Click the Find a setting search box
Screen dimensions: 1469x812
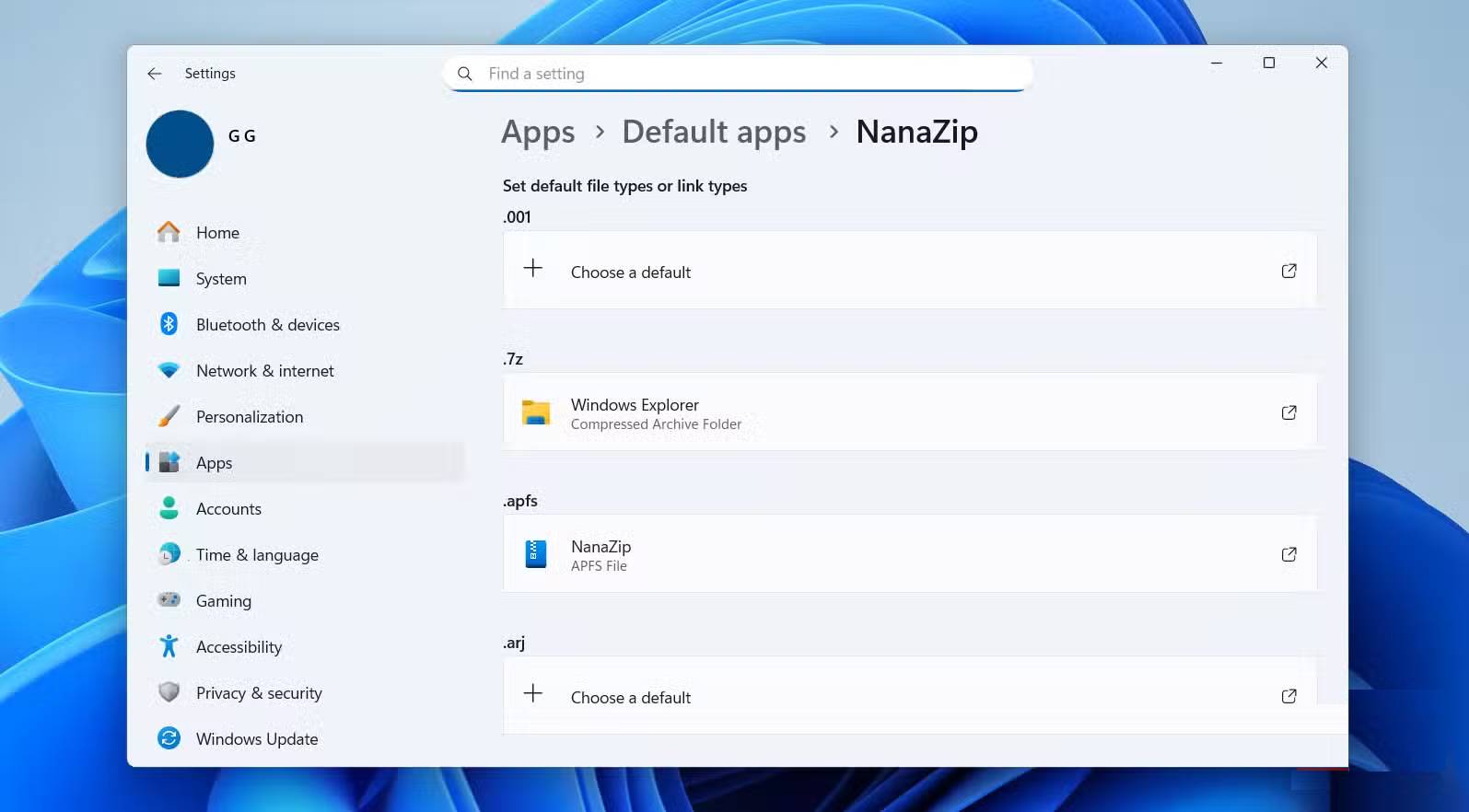[737, 74]
